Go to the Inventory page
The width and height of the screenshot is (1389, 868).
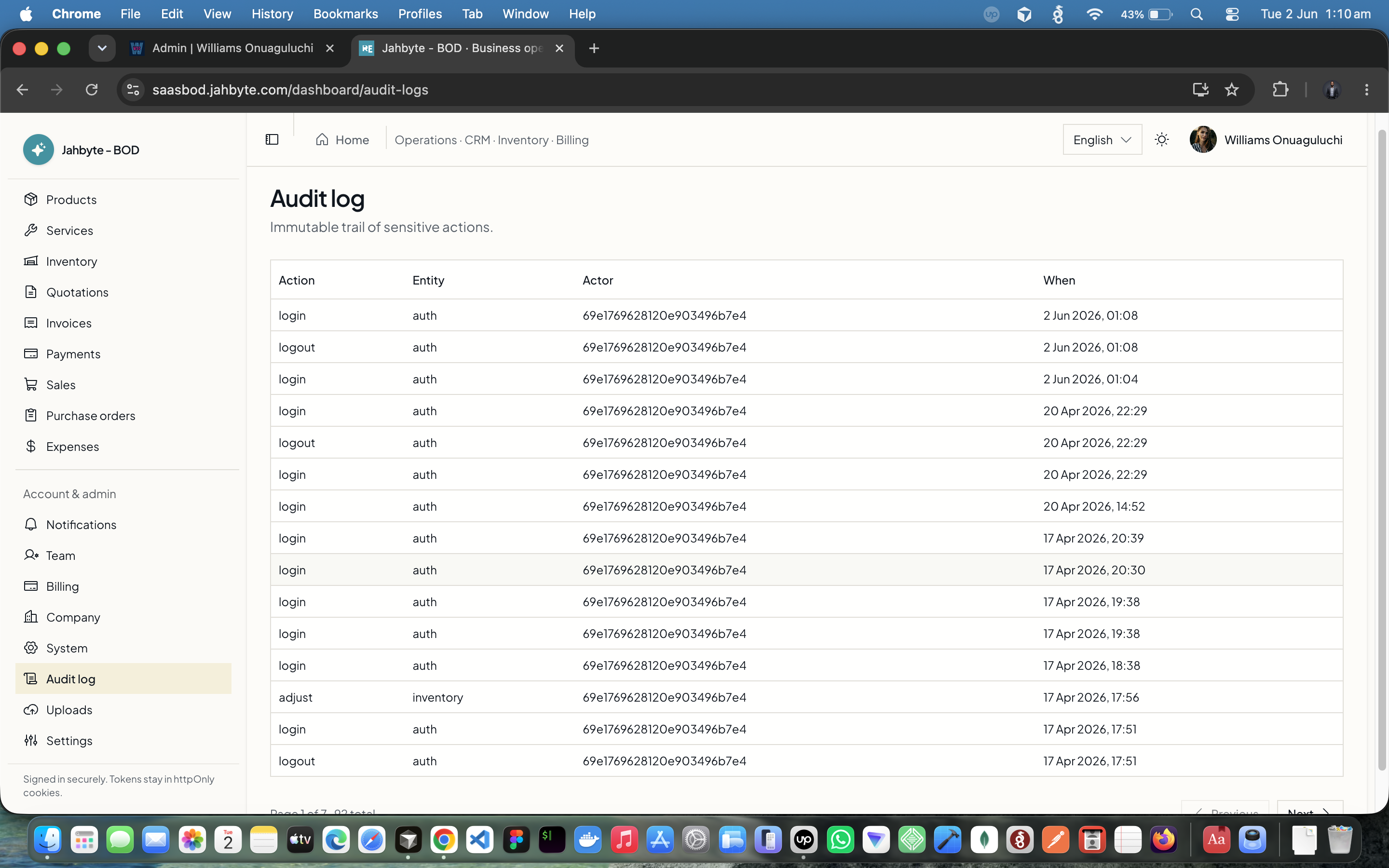pos(123,261)
